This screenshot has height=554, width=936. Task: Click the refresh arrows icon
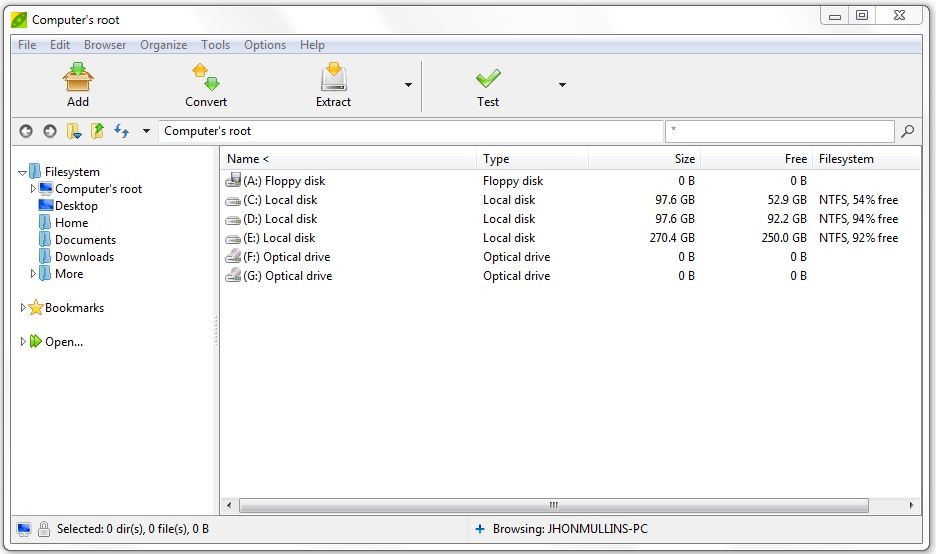click(122, 131)
